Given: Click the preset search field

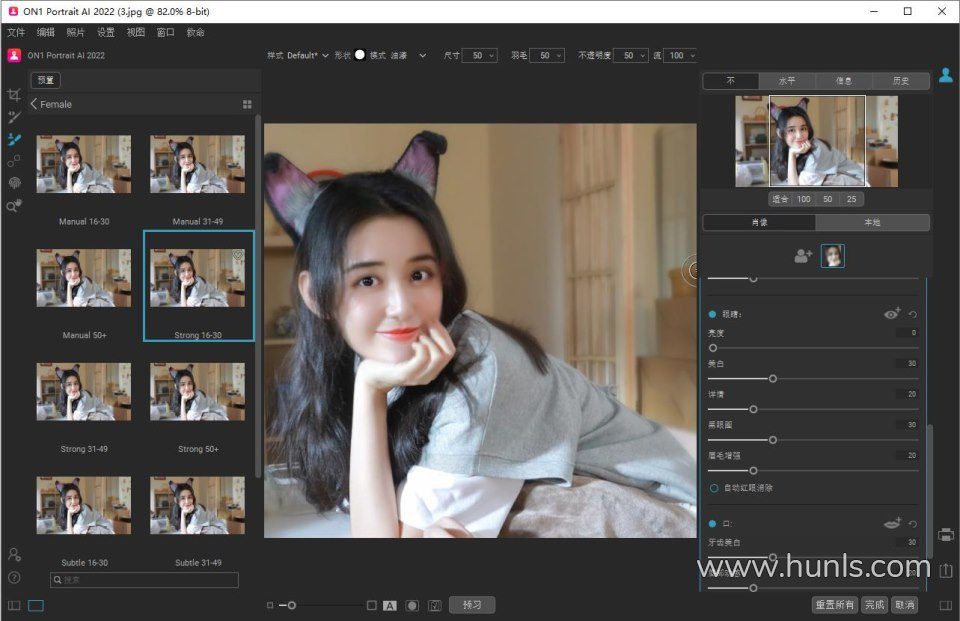Looking at the screenshot, I should [144, 580].
